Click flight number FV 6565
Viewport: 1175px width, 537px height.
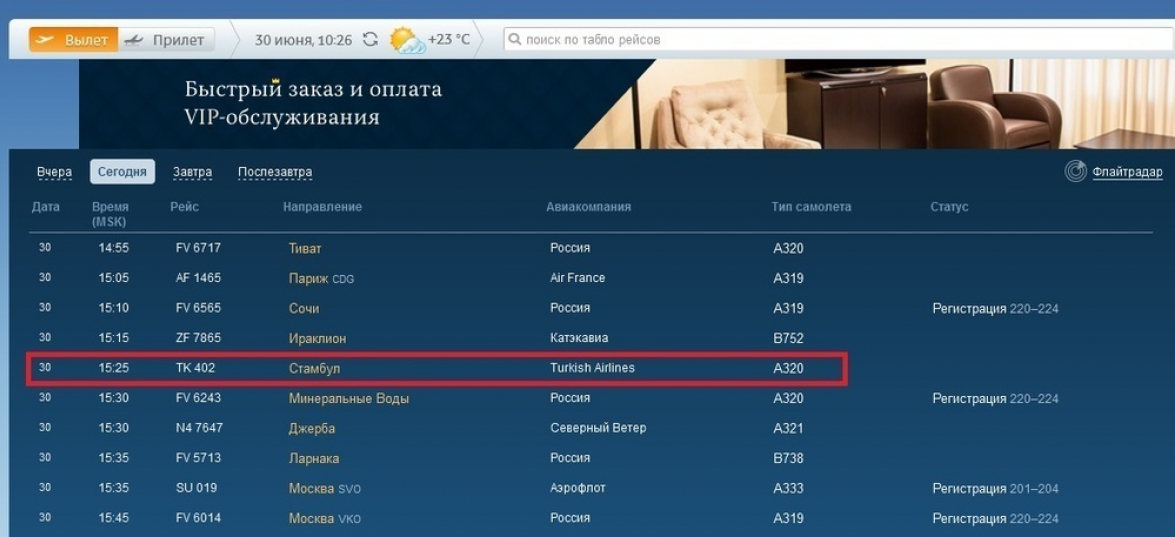[x=199, y=308]
